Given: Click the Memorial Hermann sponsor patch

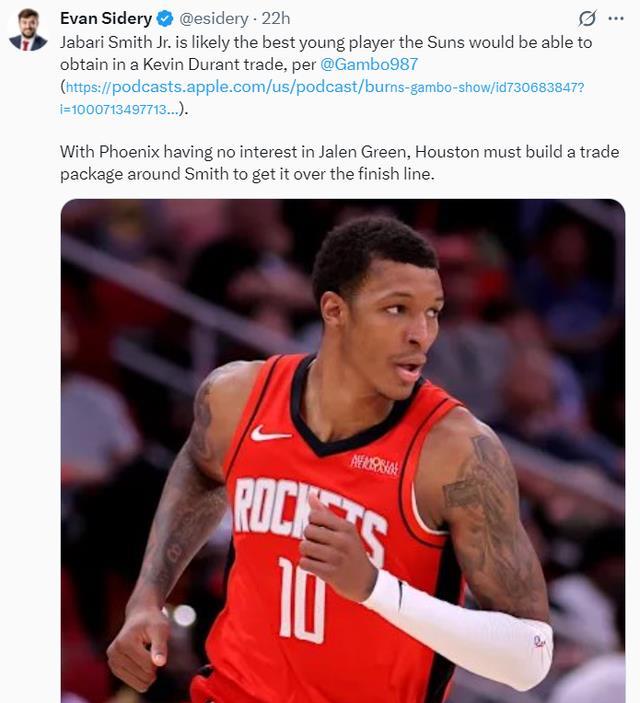Looking at the screenshot, I should (x=374, y=465).
